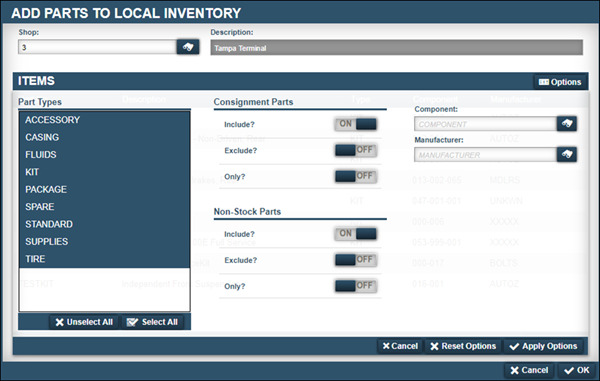This screenshot has height=381, width=600.
Task: Open the Manufacturer lookup binoculars icon
Action: [x=567, y=154]
